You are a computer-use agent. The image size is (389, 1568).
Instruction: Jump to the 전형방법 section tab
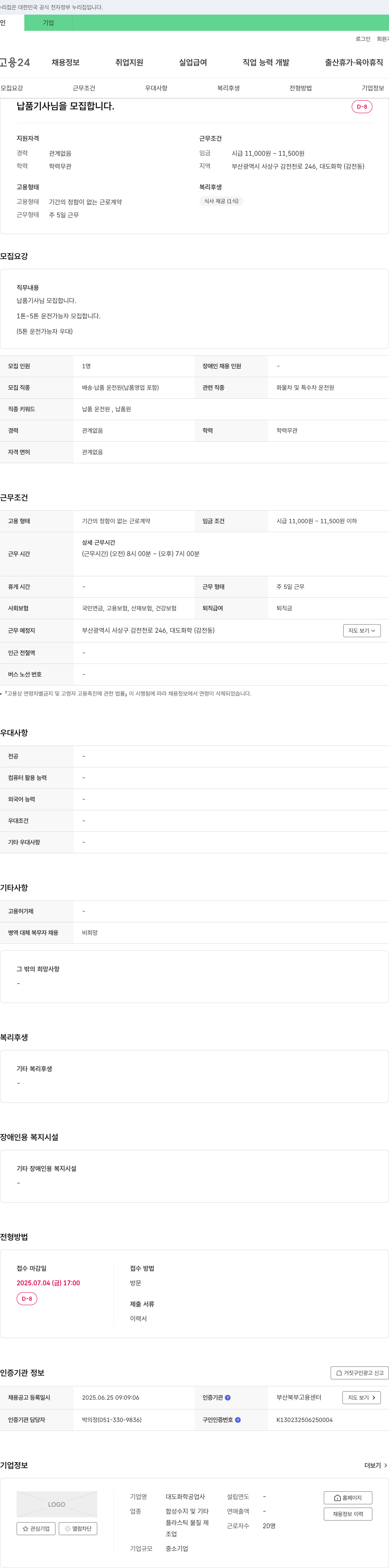[x=300, y=88]
